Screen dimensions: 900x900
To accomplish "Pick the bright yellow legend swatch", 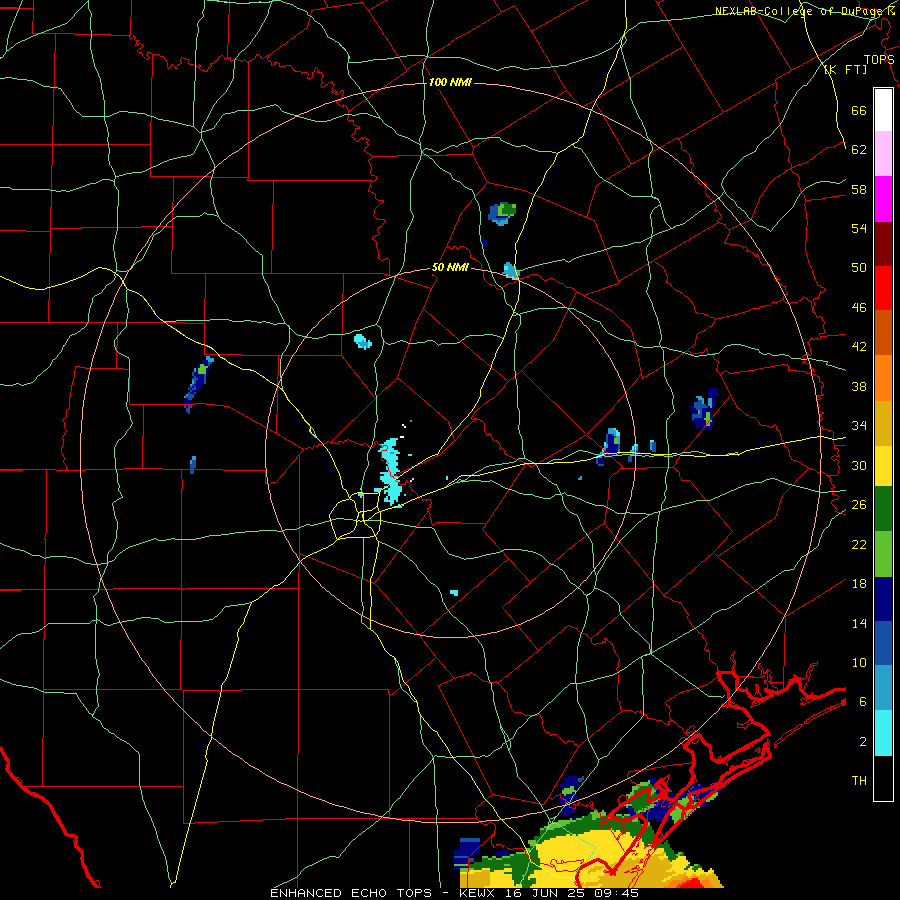I will pyautogui.click(x=883, y=465).
